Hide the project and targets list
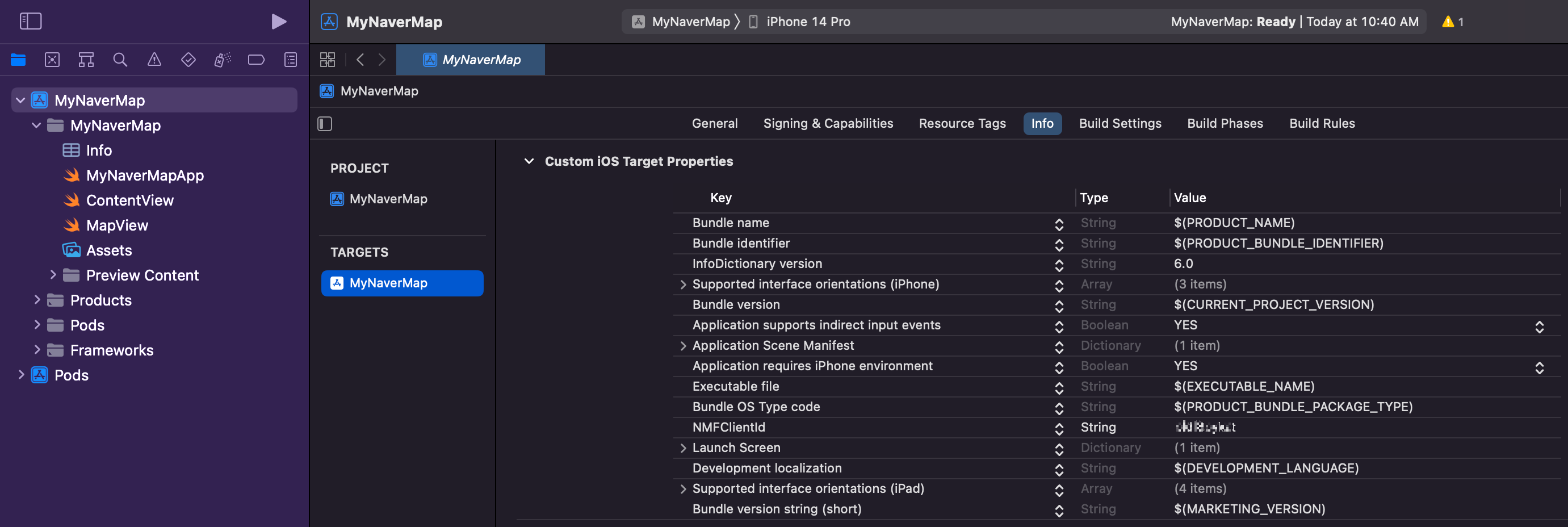 (x=325, y=124)
